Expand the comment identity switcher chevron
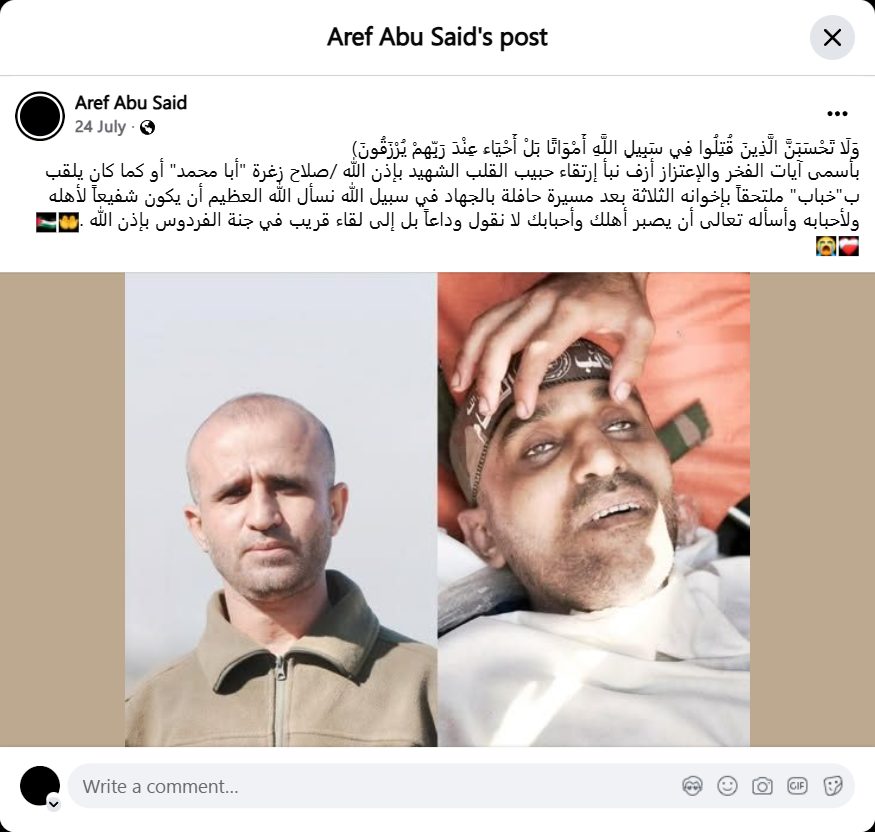875x832 pixels. (54, 804)
